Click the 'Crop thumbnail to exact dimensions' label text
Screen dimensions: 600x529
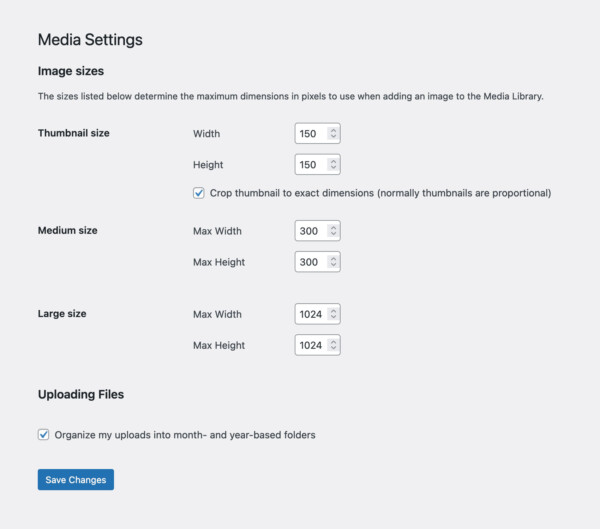tap(380, 193)
